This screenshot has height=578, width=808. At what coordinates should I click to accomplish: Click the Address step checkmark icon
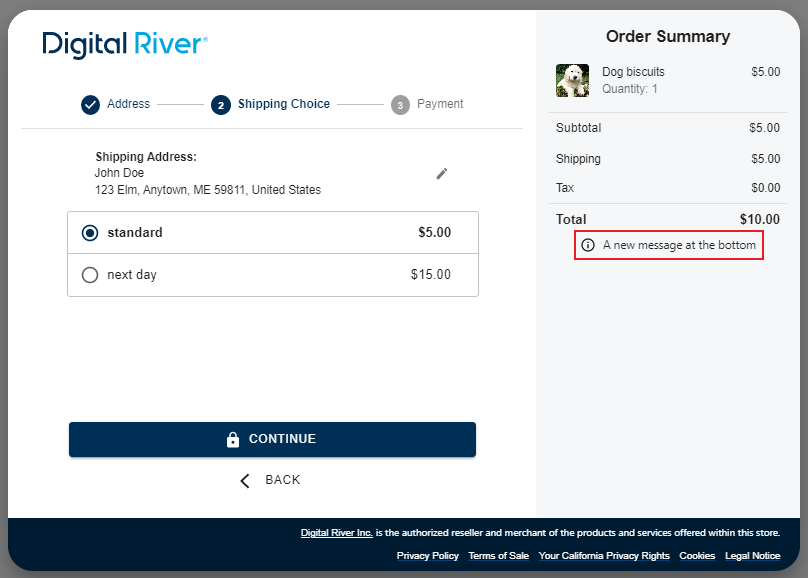(x=90, y=105)
